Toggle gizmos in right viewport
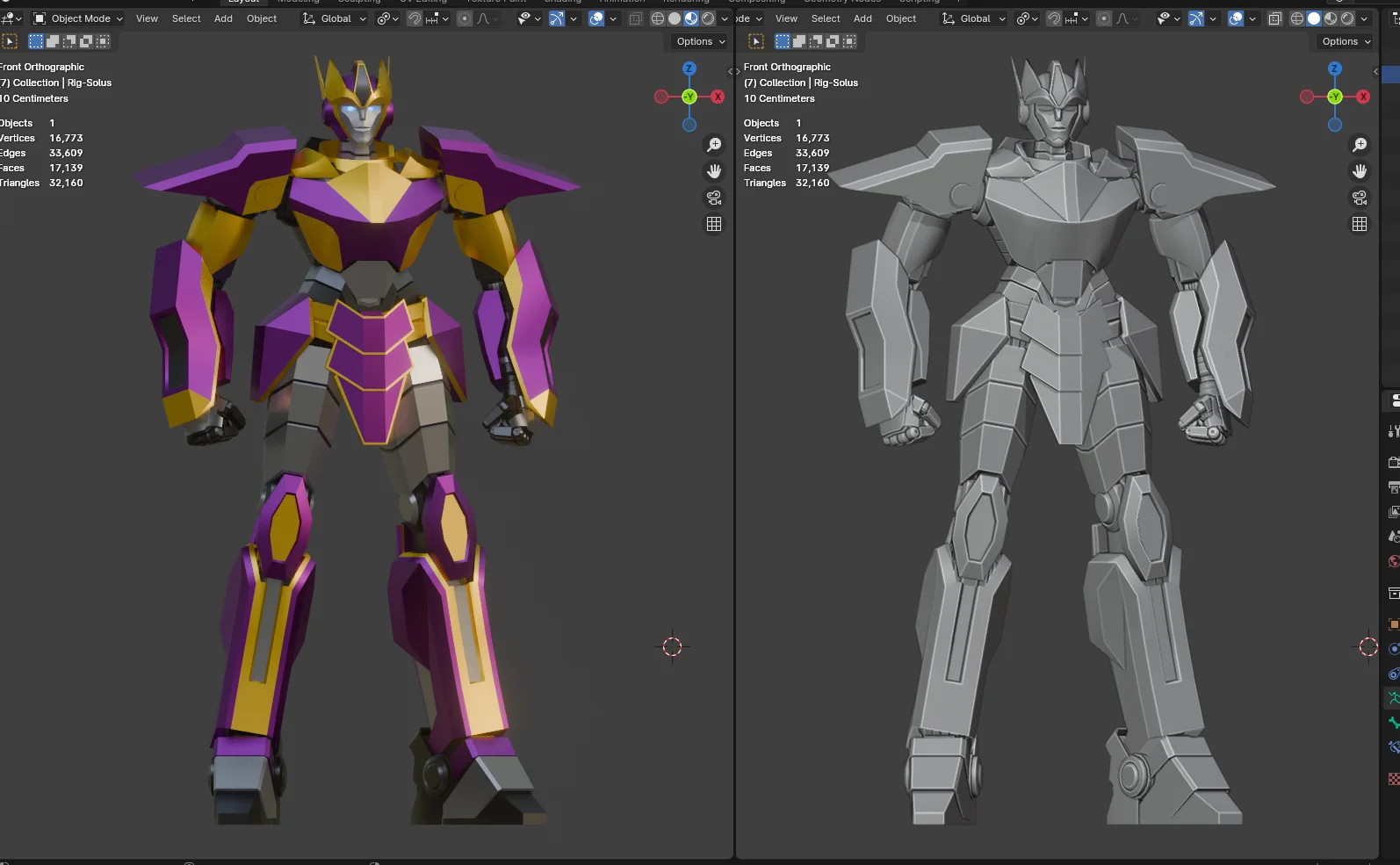 [1196, 18]
